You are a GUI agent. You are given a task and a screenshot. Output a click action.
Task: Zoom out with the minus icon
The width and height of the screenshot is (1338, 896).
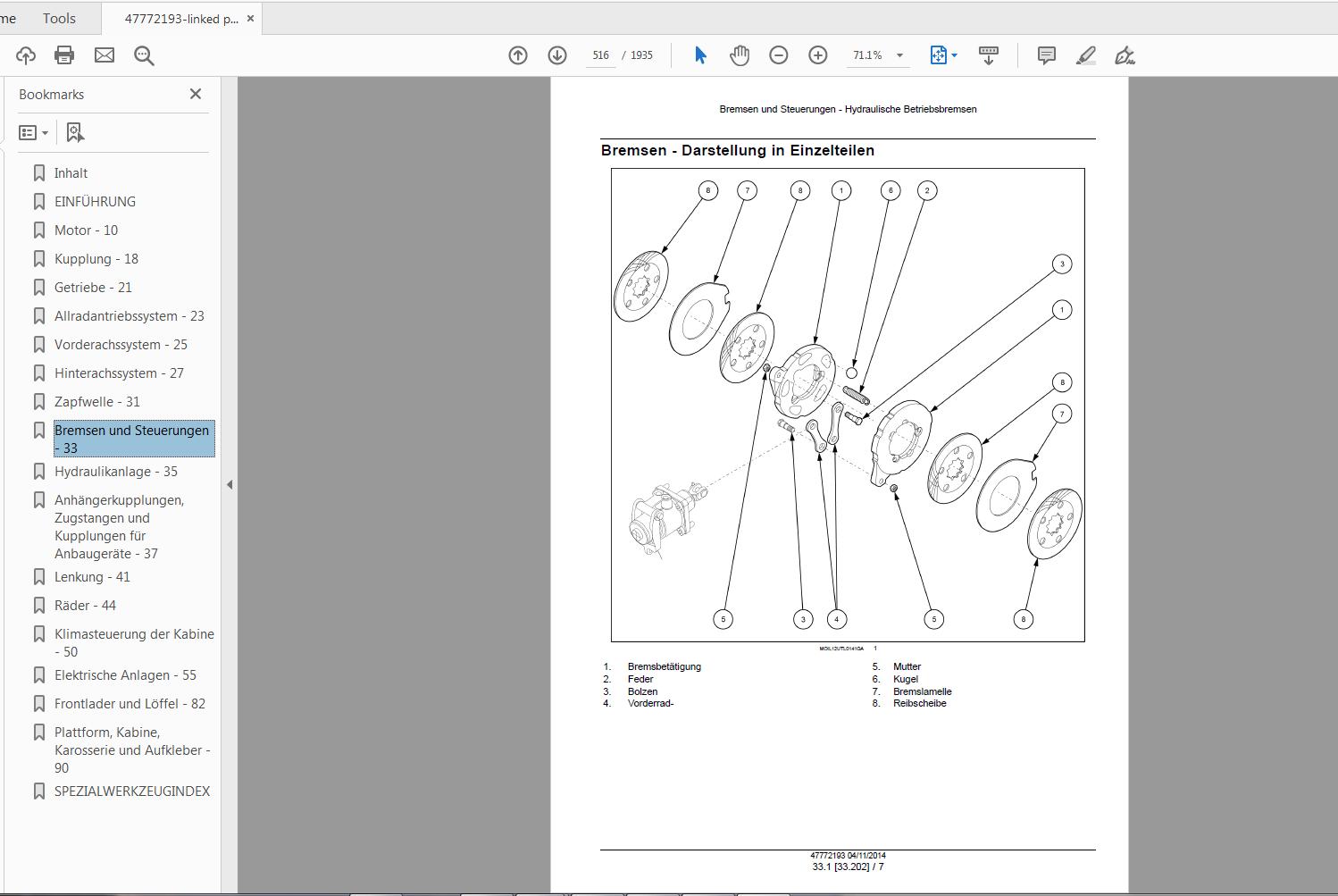[x=778, y=54]
